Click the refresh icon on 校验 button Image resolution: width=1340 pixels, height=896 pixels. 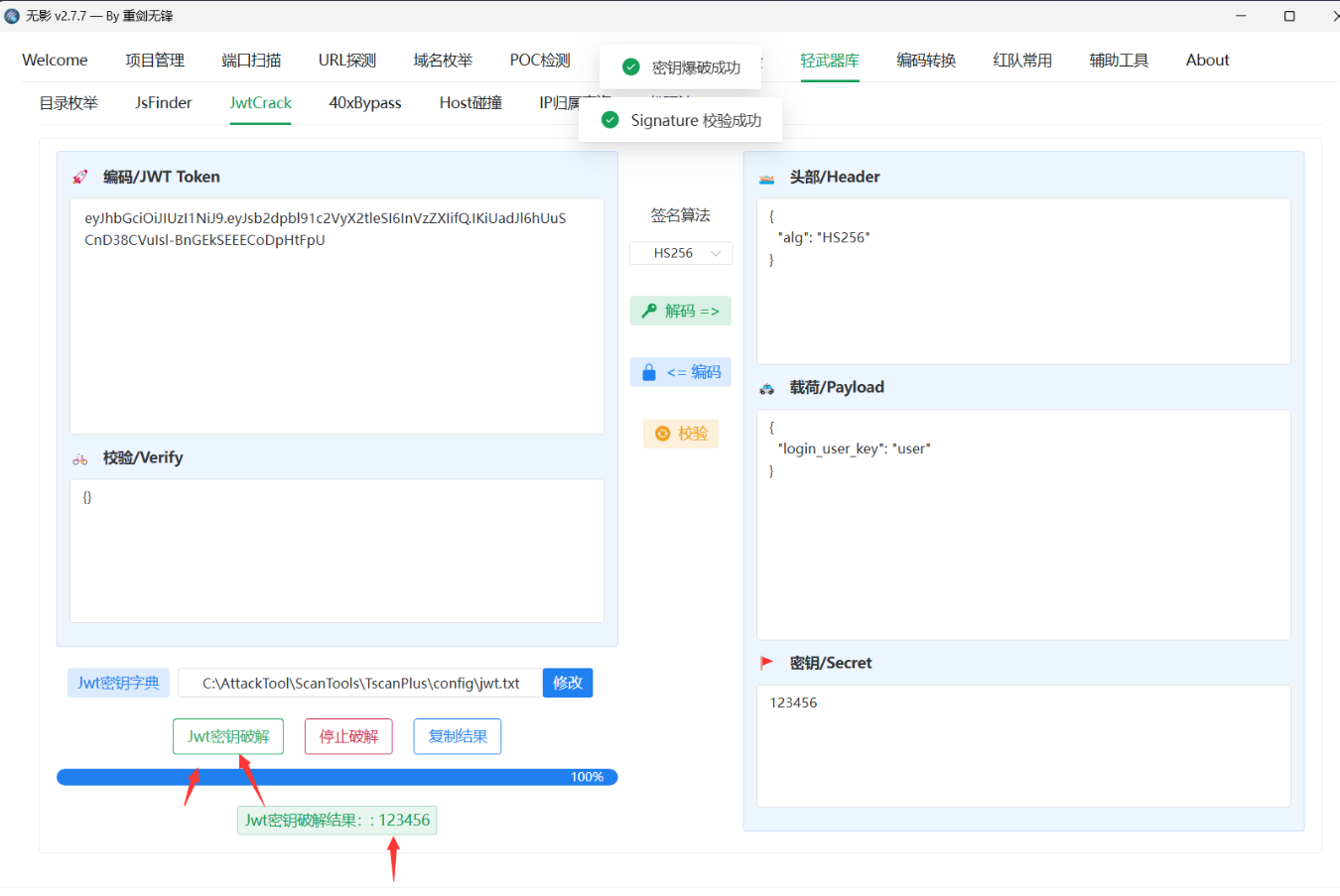[x=663, y=434]
